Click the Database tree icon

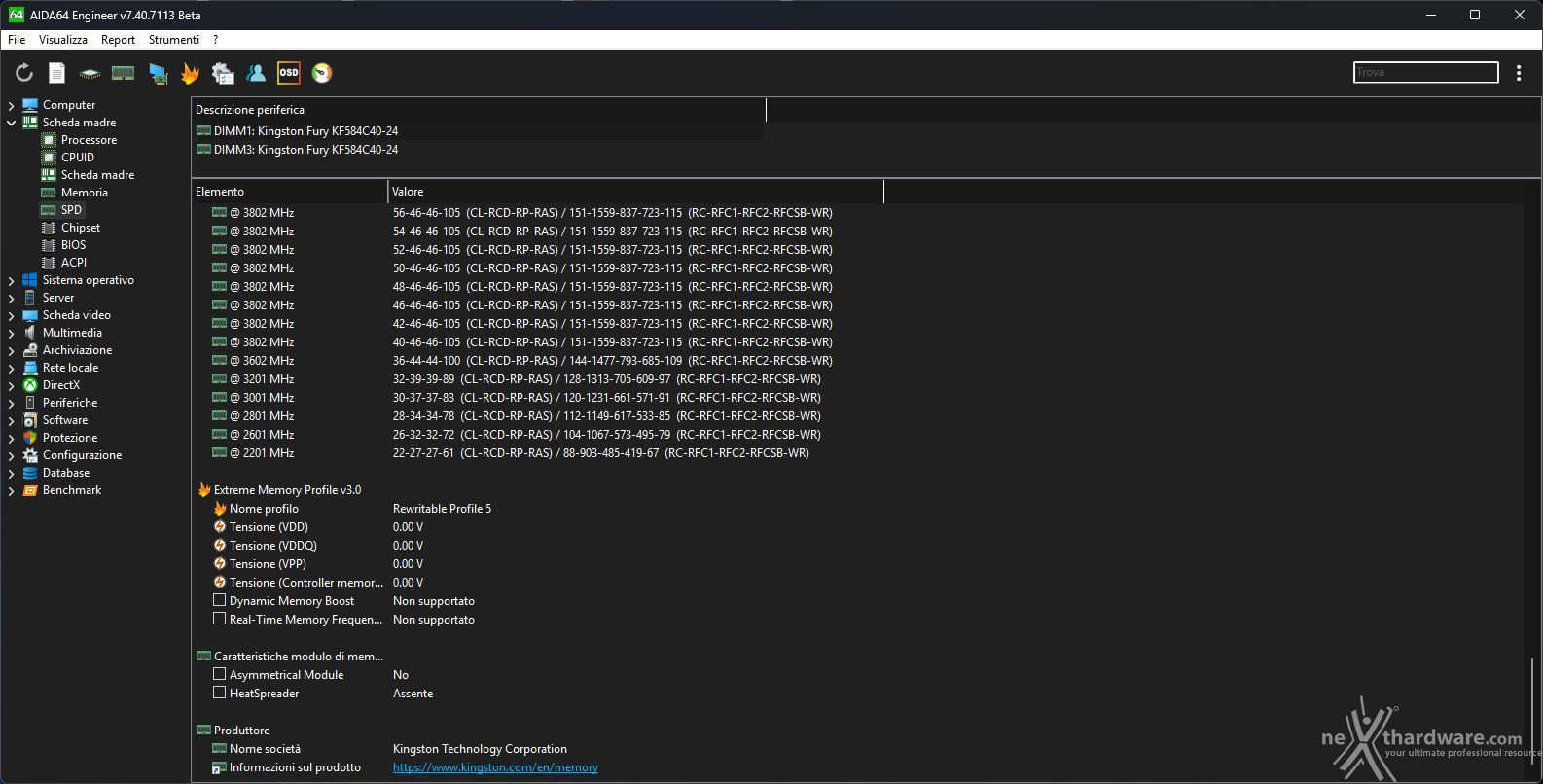30,473
